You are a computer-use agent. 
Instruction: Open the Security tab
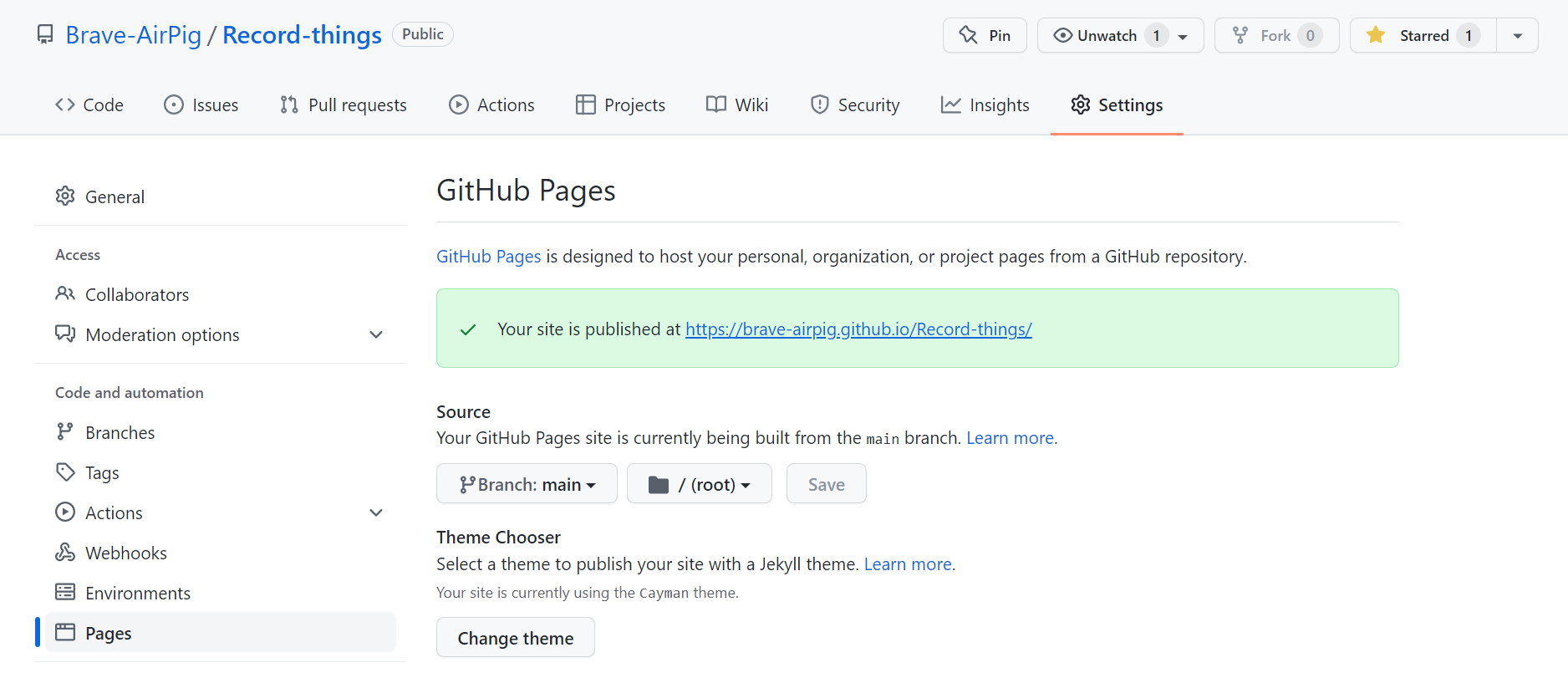(855, 105)
